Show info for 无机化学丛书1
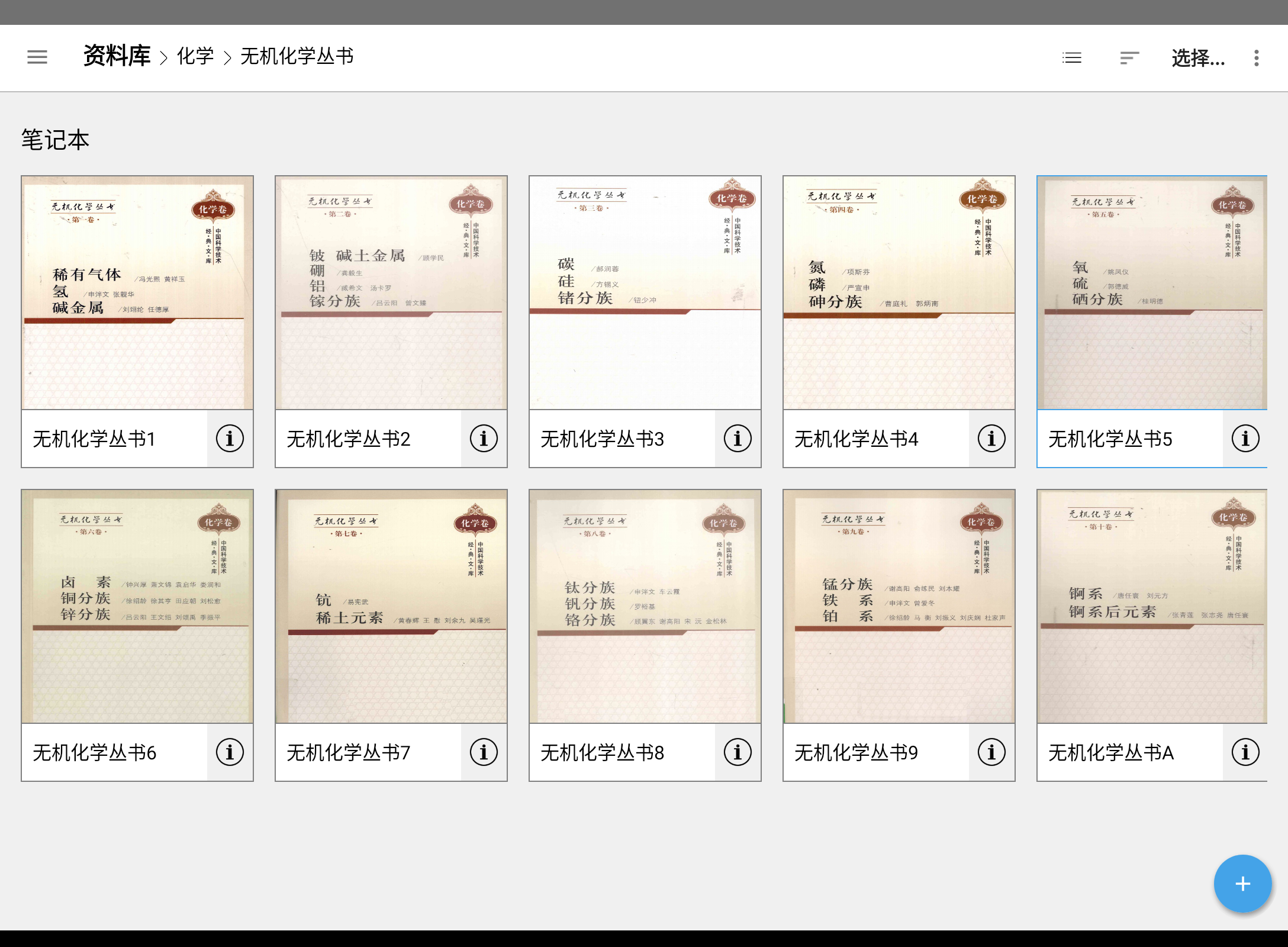 tap(230, 439)
